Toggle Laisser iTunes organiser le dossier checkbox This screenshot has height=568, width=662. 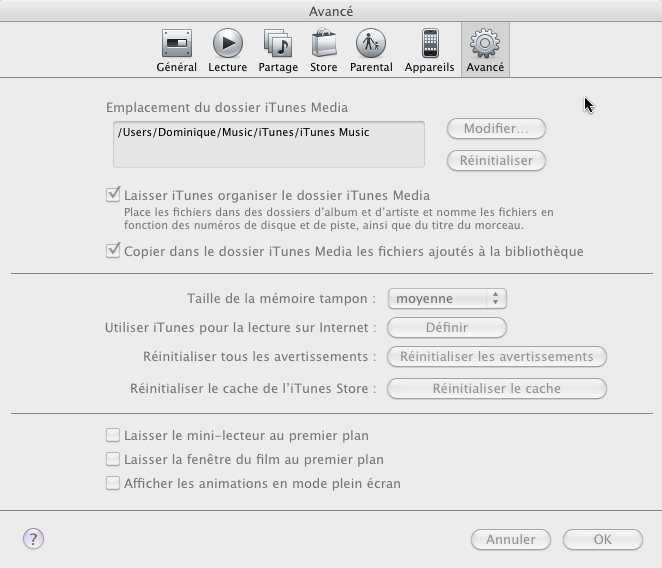(x=113, y=195)
